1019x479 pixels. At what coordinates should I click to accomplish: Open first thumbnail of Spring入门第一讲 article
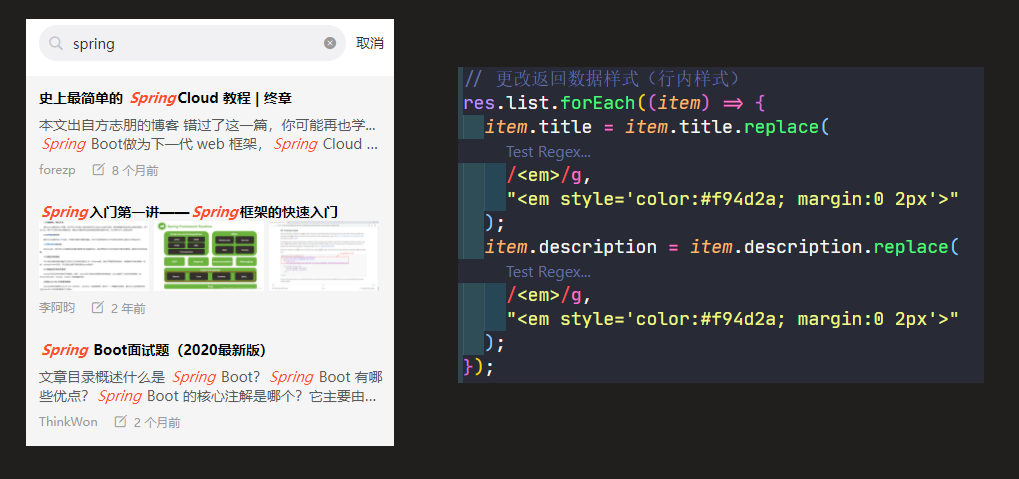pyautogui.click(x=94, y=255)
